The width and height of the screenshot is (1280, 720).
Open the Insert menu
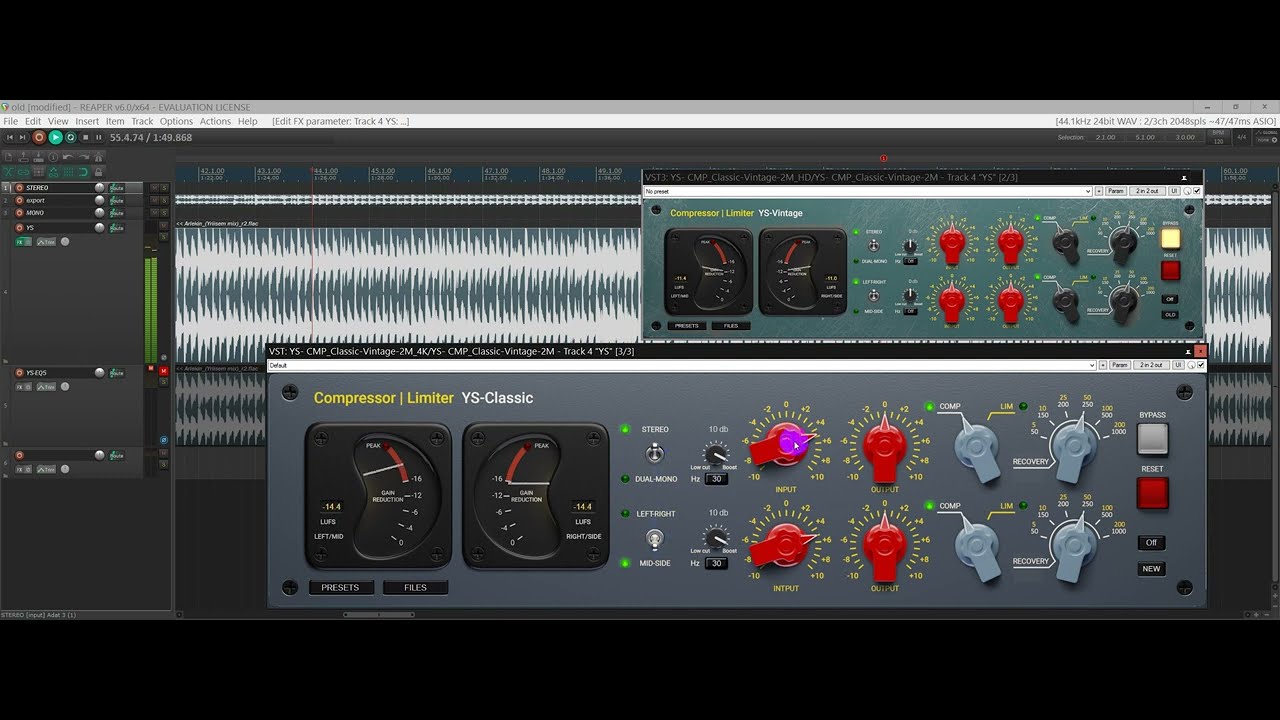[87, 121]
